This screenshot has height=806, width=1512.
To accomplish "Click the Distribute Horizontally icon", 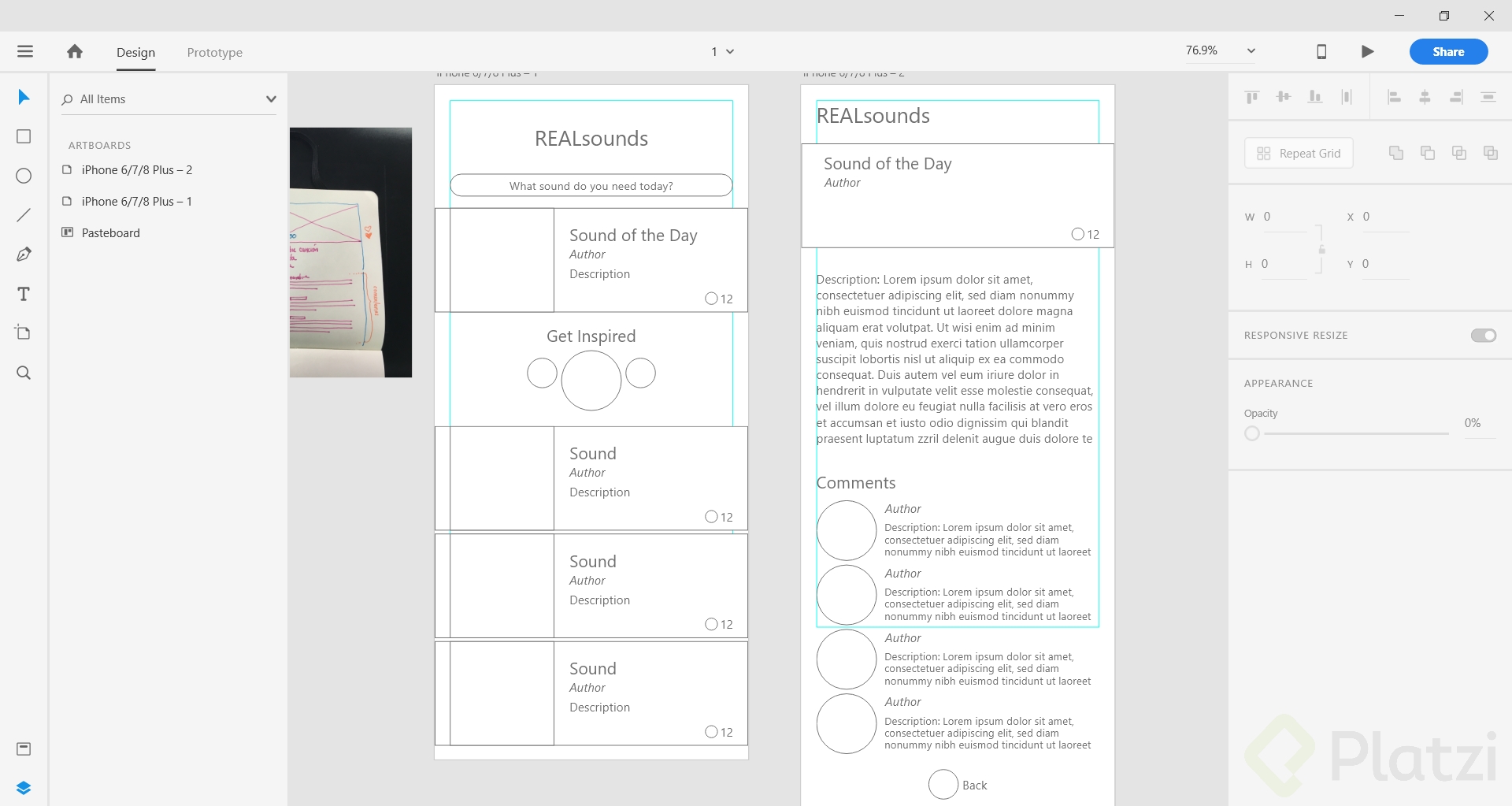I will click(1347, 97).
